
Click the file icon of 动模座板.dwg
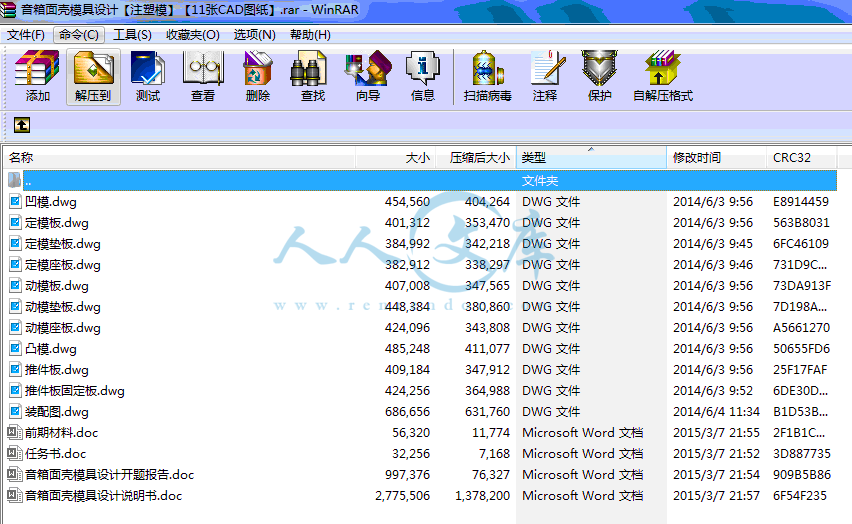pos(15,328)
